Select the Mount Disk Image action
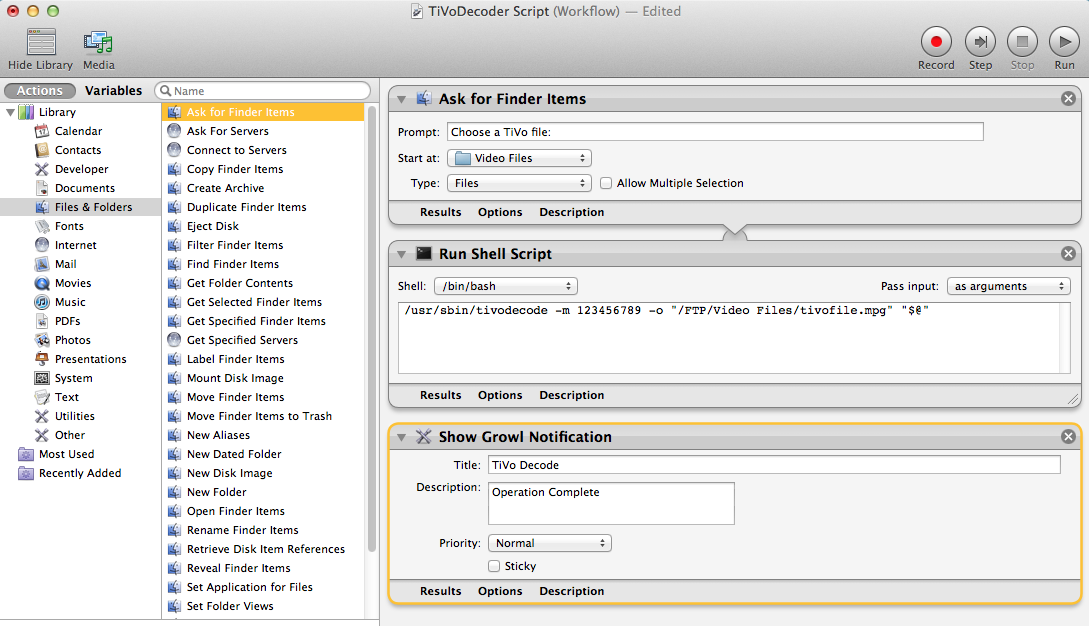This screenshot has height=626, width=1089. (x=264, y=378)
